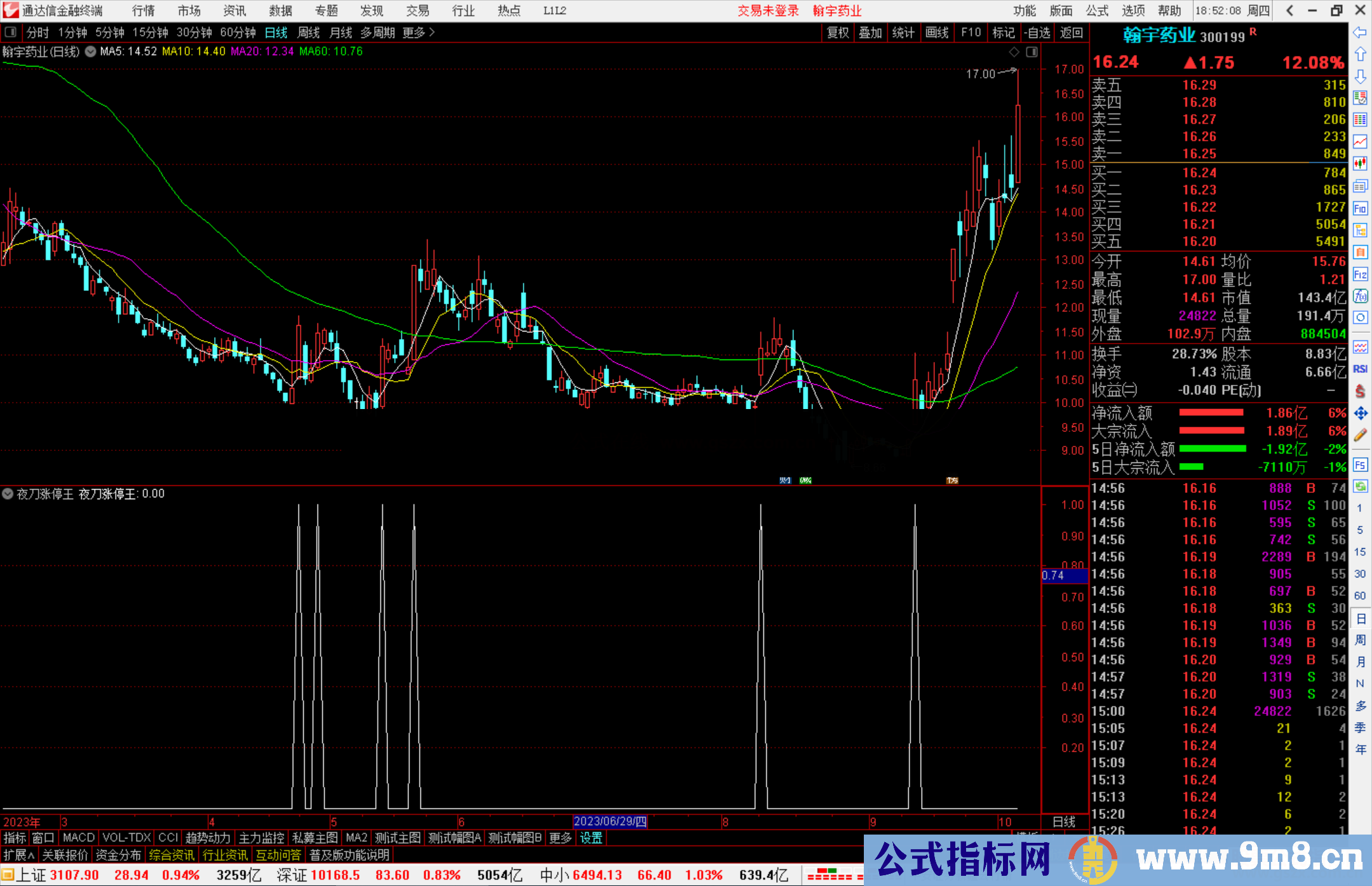The height and width of the screenshot is (886, 1372).
Task: Open F10 company info via sidebar F10 icon
Action: (x=1361, y=208)
